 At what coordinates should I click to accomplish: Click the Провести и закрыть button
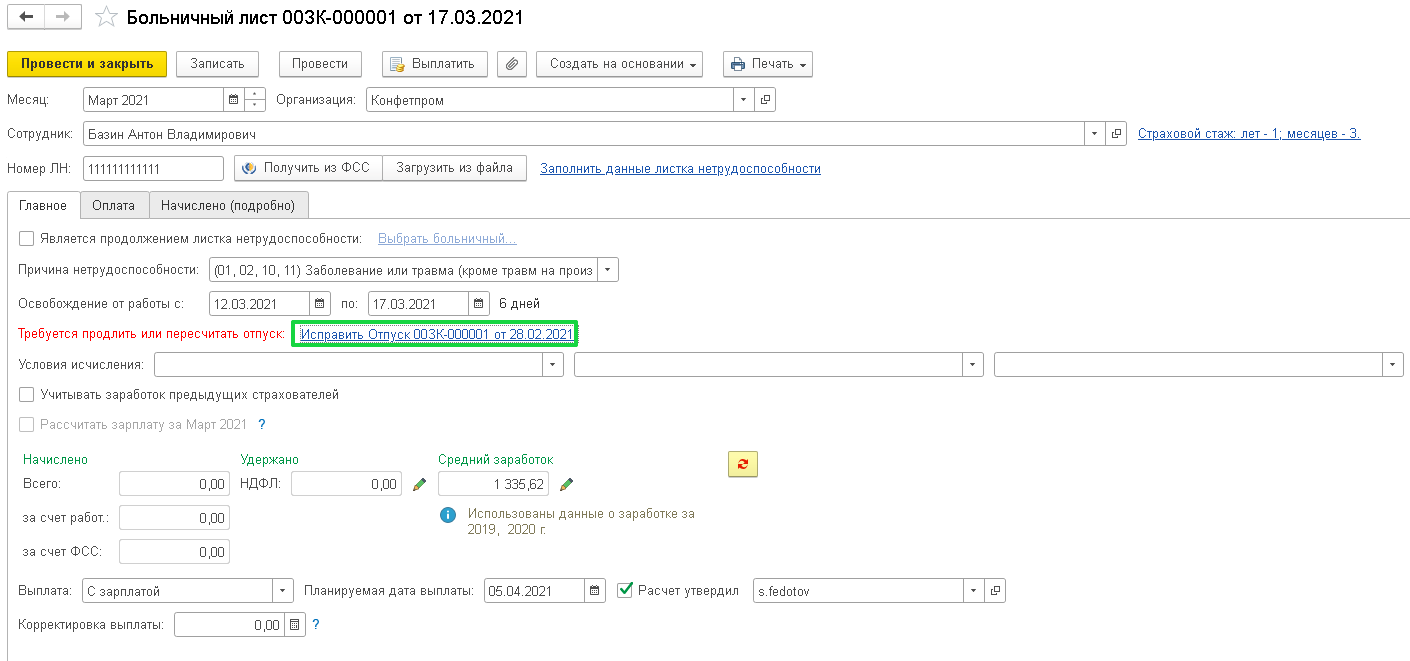[x=87, y=64]
